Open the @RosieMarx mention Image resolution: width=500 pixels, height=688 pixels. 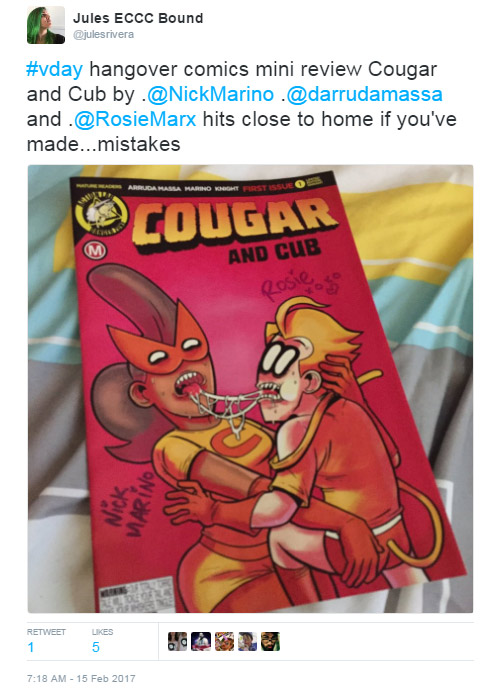pyautogui.click(x=135, y=119)
